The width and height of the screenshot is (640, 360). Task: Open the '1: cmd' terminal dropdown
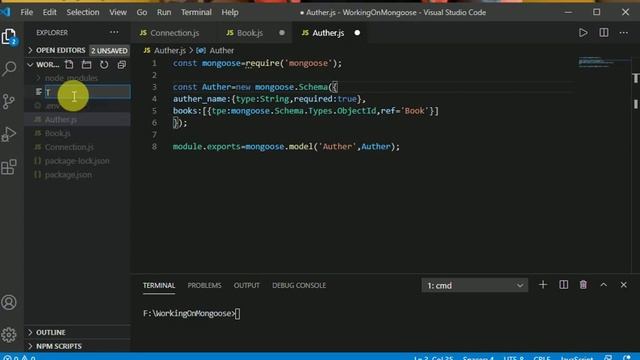tap(474, 285)
